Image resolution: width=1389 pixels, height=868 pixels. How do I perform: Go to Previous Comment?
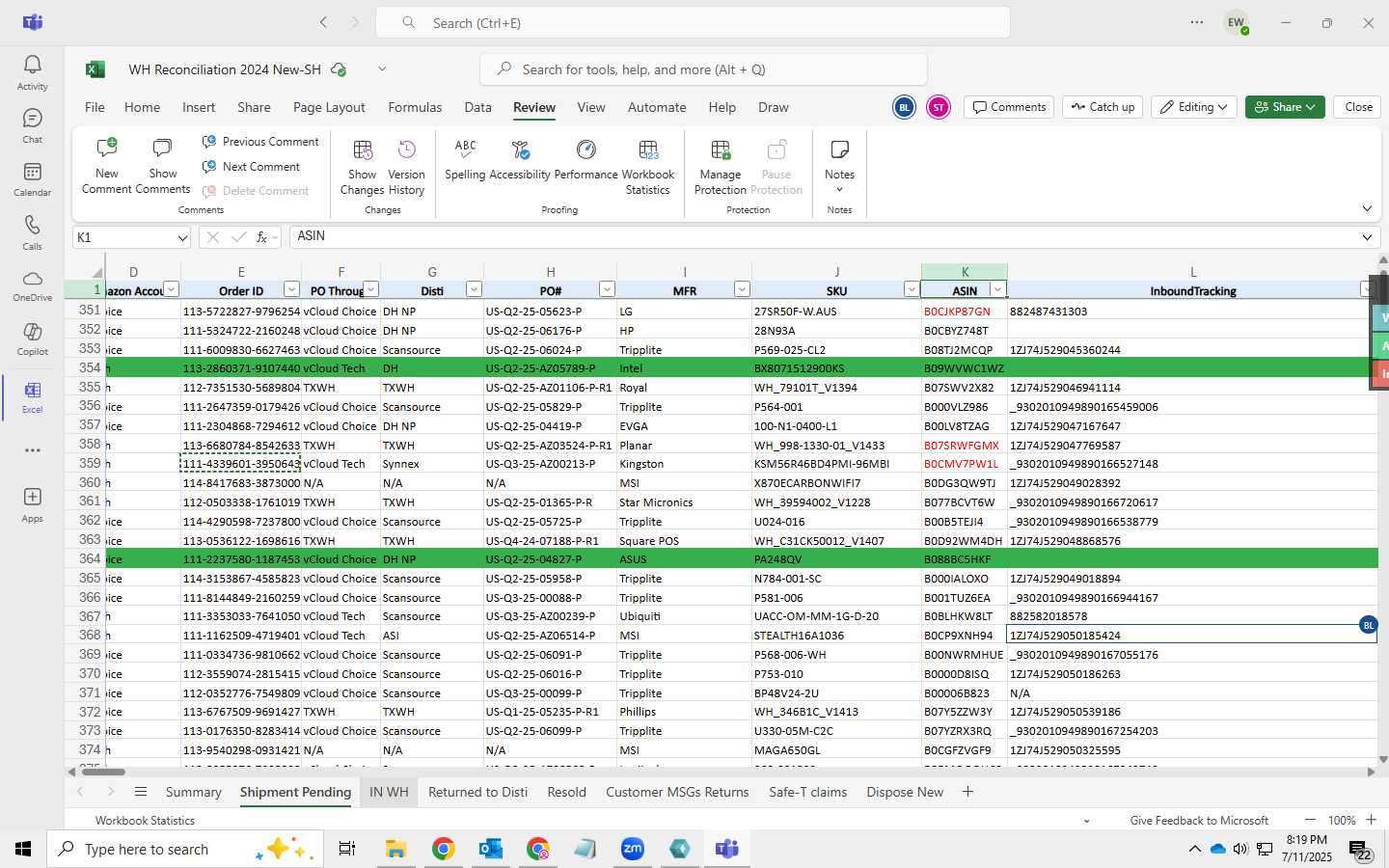260,142
